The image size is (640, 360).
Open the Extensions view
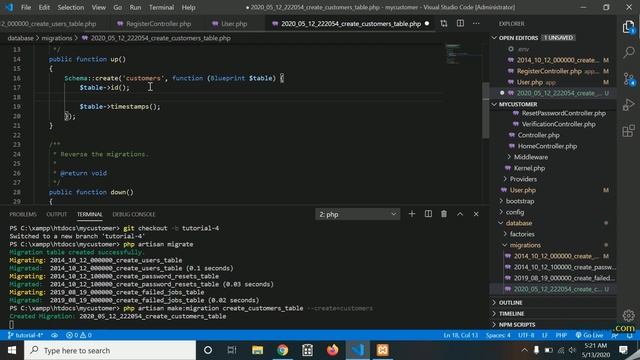(x=629, y=131)
